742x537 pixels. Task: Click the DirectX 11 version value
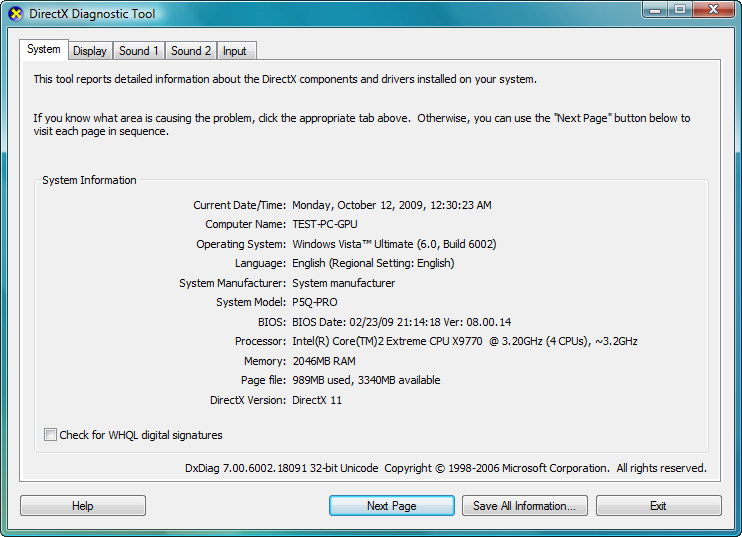(x=317, y=400)
